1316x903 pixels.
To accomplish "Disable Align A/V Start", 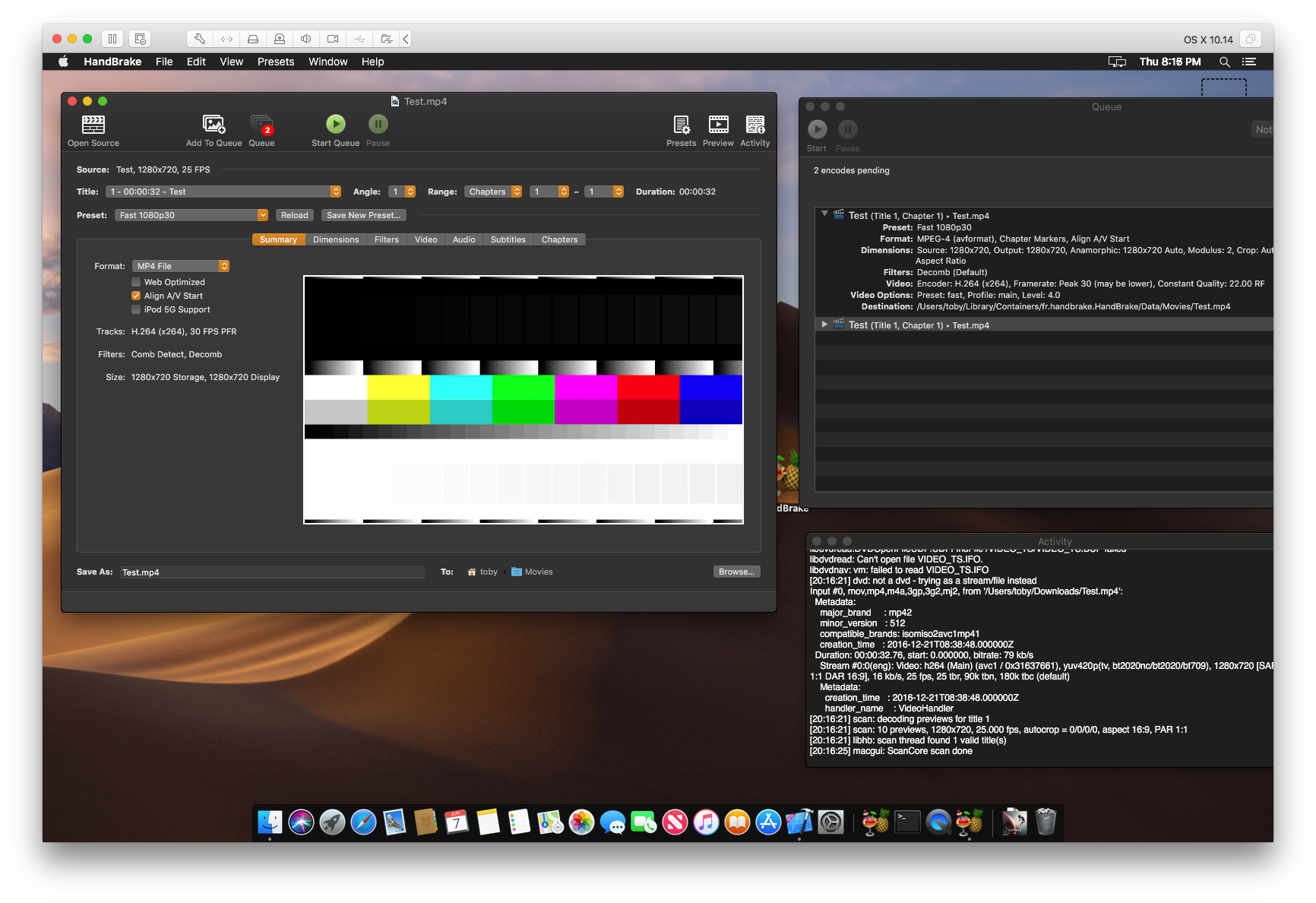I will (x=135, y=296).
